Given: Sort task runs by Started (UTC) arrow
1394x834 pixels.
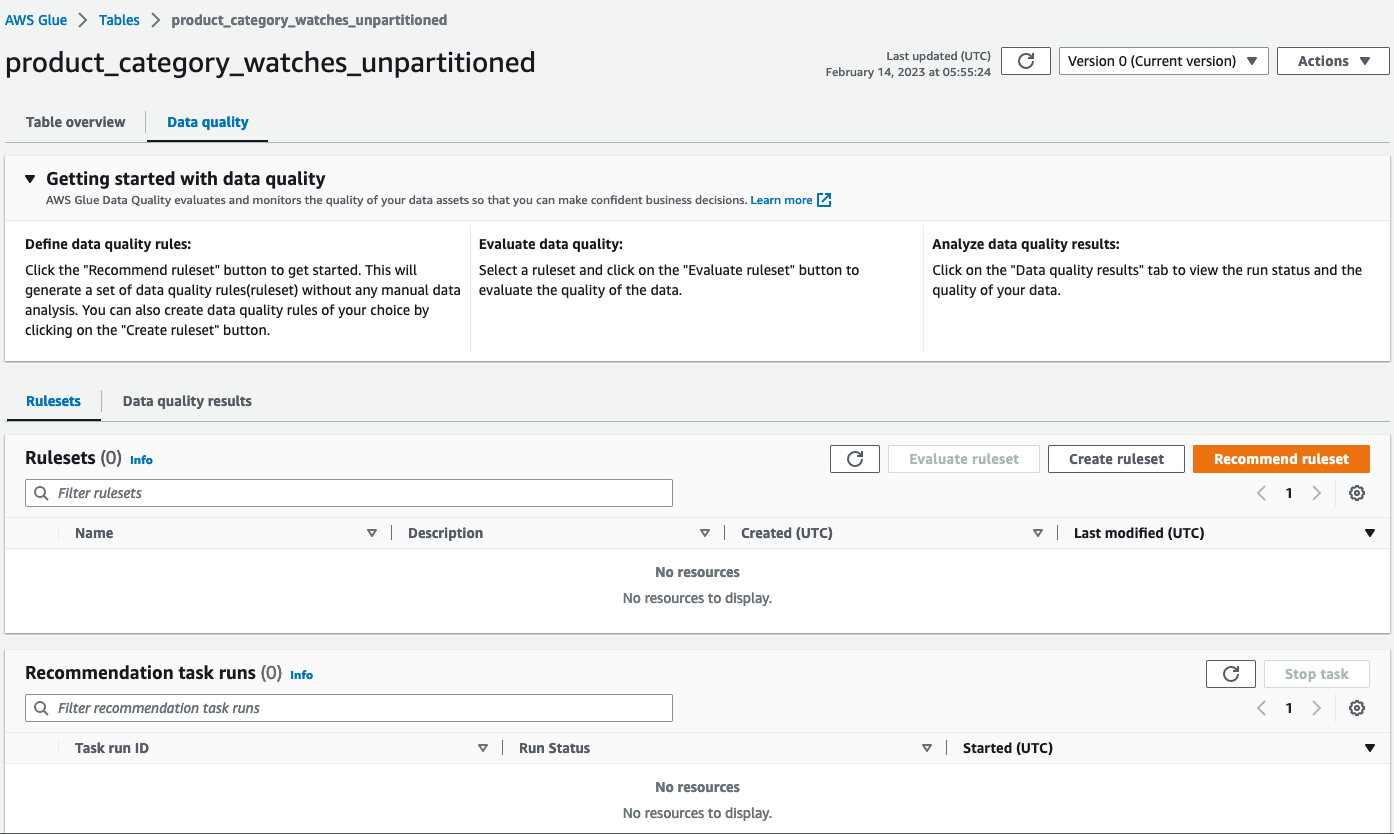Looking at the screenshot, I should [1370, 748].
